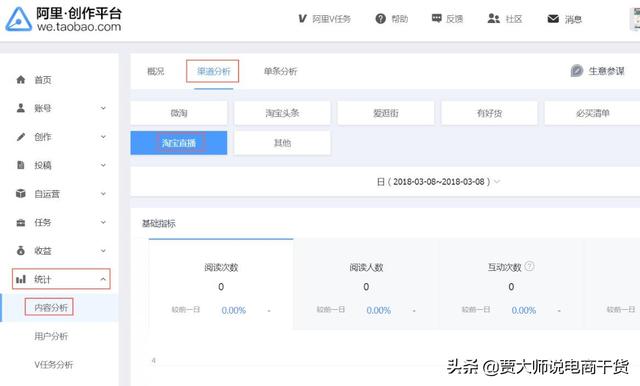Select the 阅读人数 metric card
The height and width of the screenshot is (386, 640).
click(366, 284)
